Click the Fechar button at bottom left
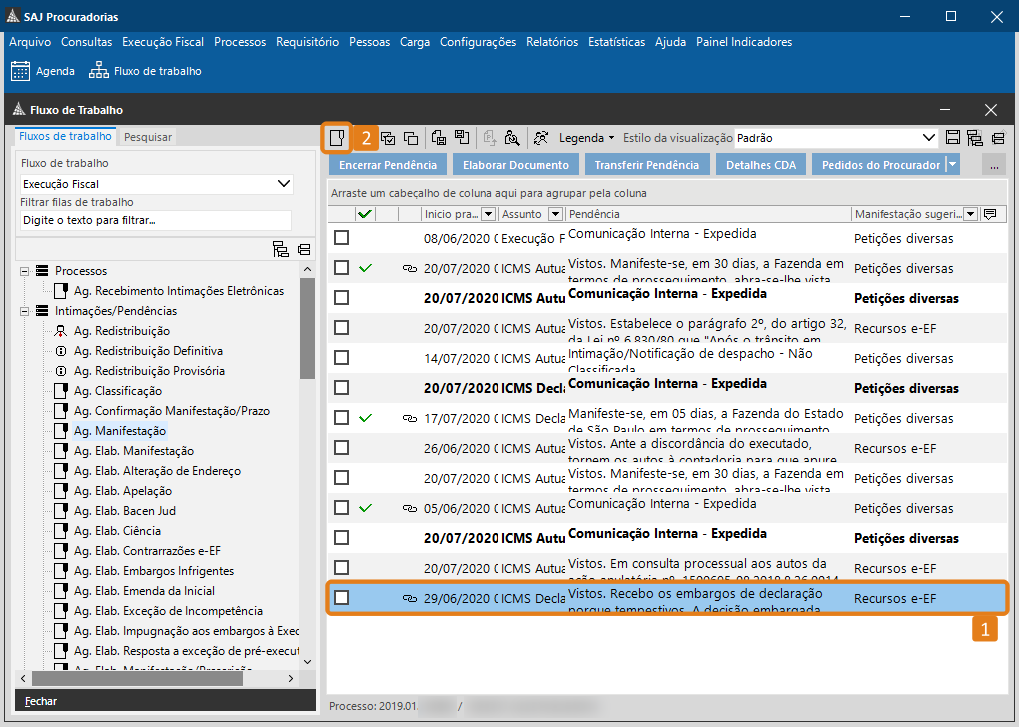Viewport: 1019px width, 727px height. point(40,701)
